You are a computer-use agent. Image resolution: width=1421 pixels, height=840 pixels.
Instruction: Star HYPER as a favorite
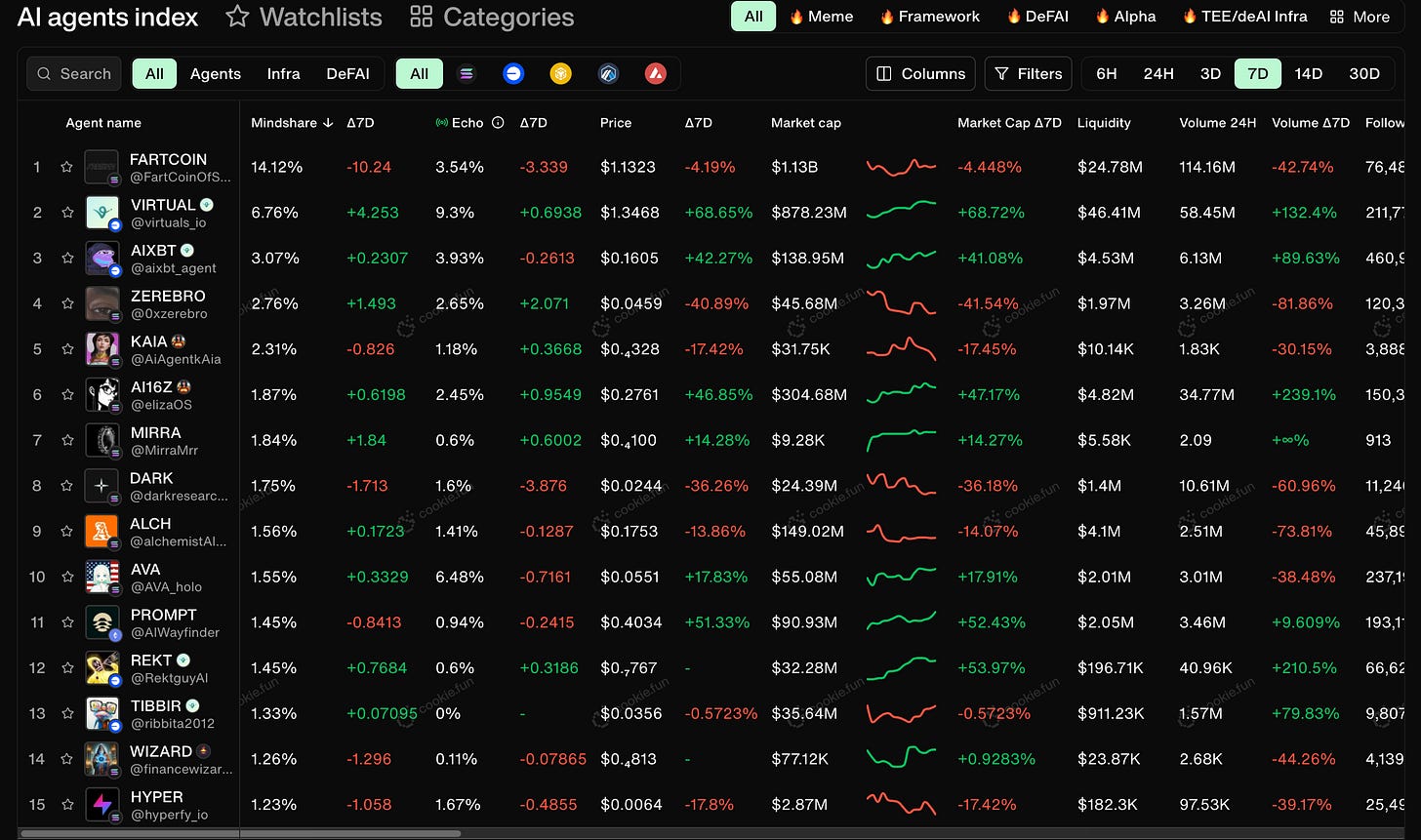pos(67,804)
